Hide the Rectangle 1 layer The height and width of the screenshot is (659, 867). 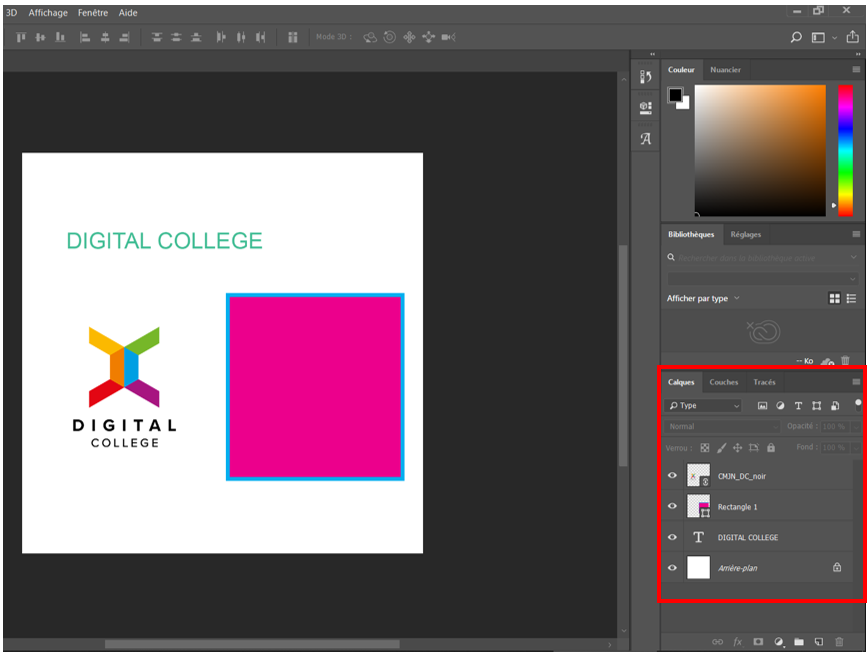[x=672, y=506]
